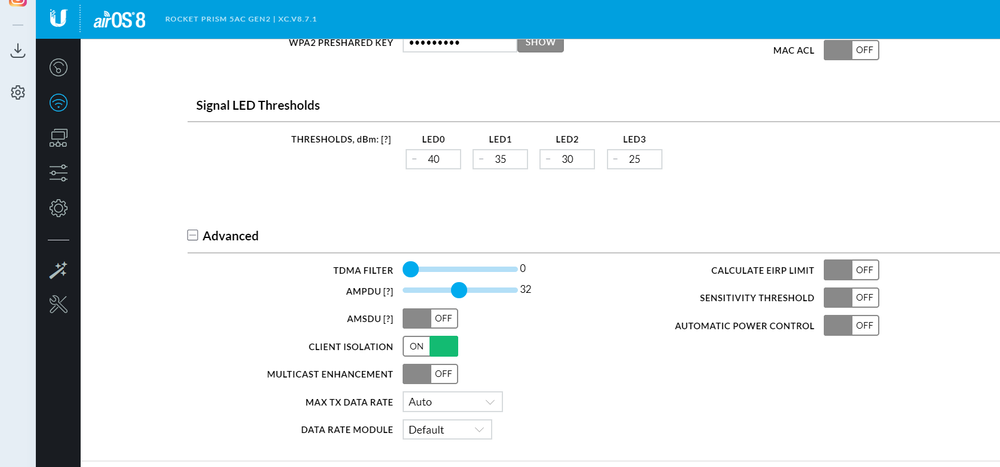This screenshot has height=467, width=1000.
Task: Open the Network settings sidebar icon
Action: tap(58, 138)
